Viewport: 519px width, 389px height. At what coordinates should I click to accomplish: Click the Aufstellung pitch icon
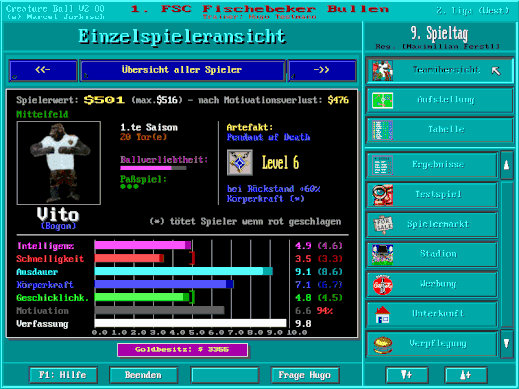click(x=382, y=100)
